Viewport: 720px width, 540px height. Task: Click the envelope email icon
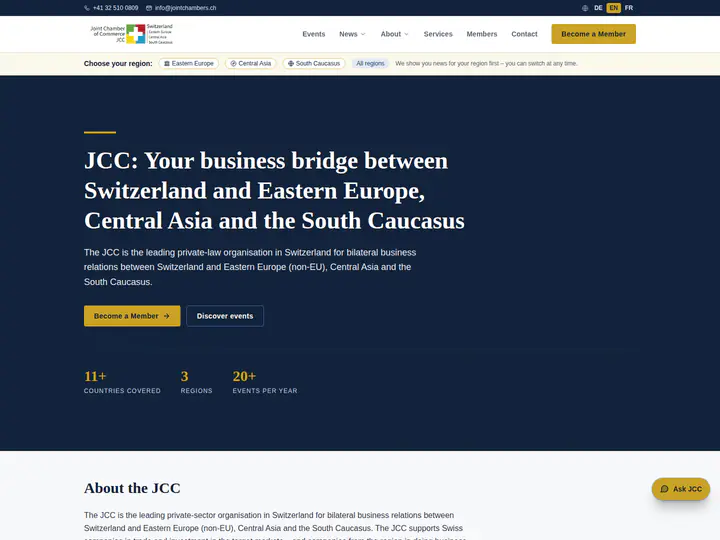(149, 8)
